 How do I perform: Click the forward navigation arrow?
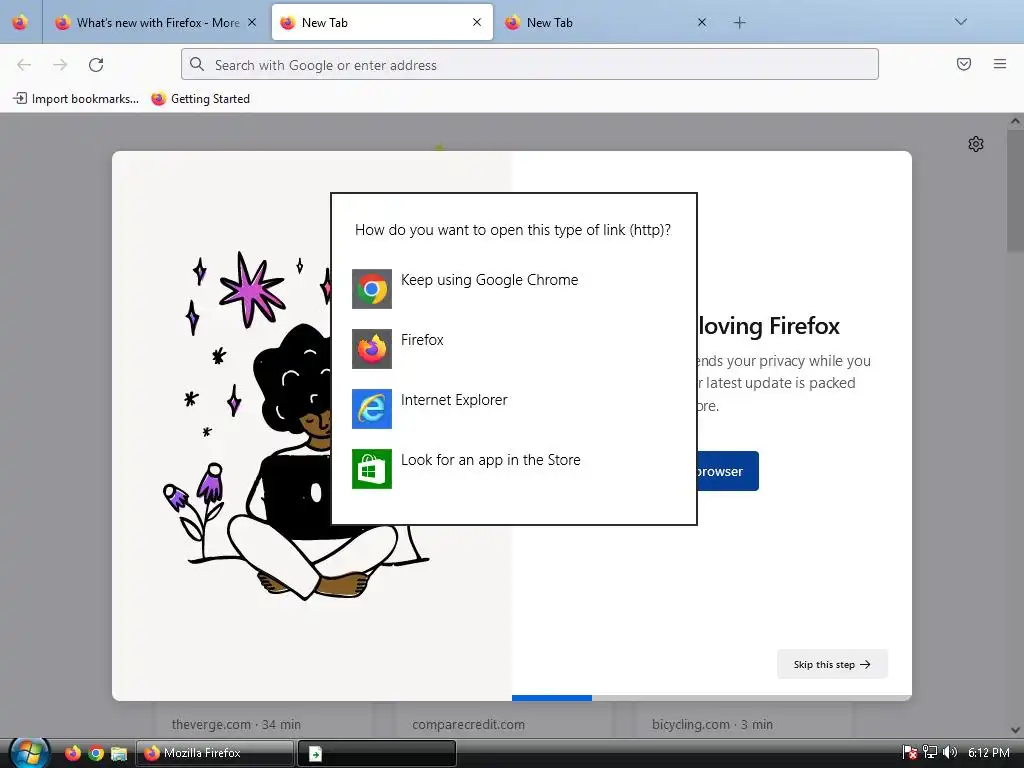click(x=60, y=65)
